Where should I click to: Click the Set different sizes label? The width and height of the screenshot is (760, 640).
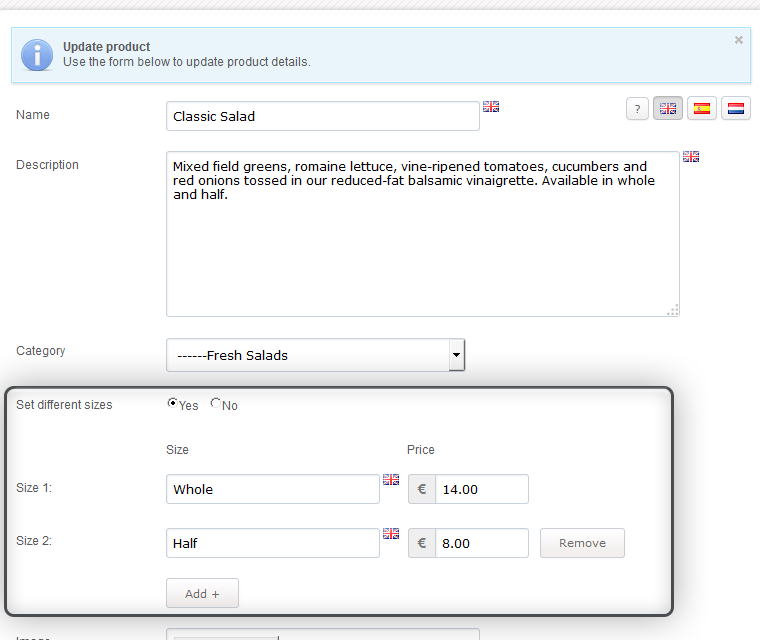[x=64, y=404]
